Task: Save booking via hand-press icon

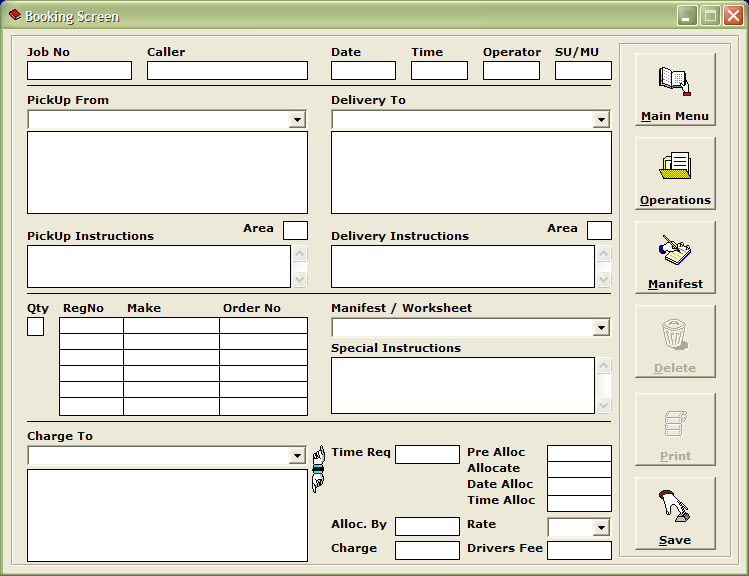Action: [674, 506]
